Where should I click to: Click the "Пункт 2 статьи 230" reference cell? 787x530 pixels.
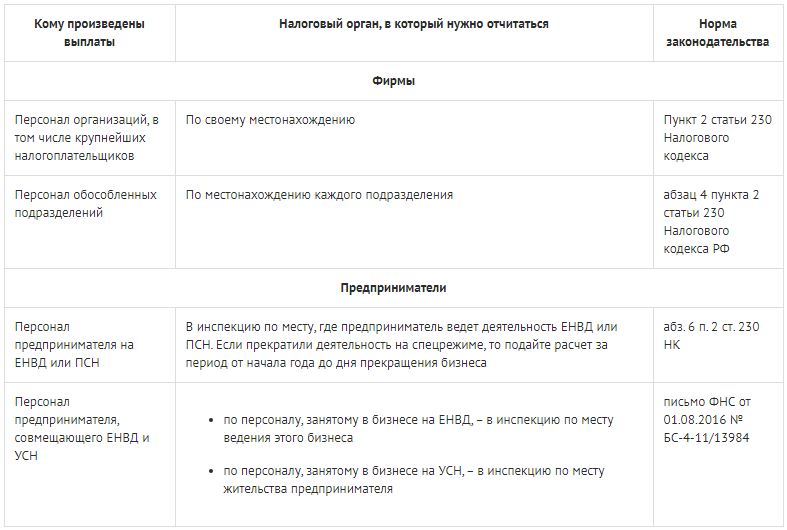(x=718, y=138)
